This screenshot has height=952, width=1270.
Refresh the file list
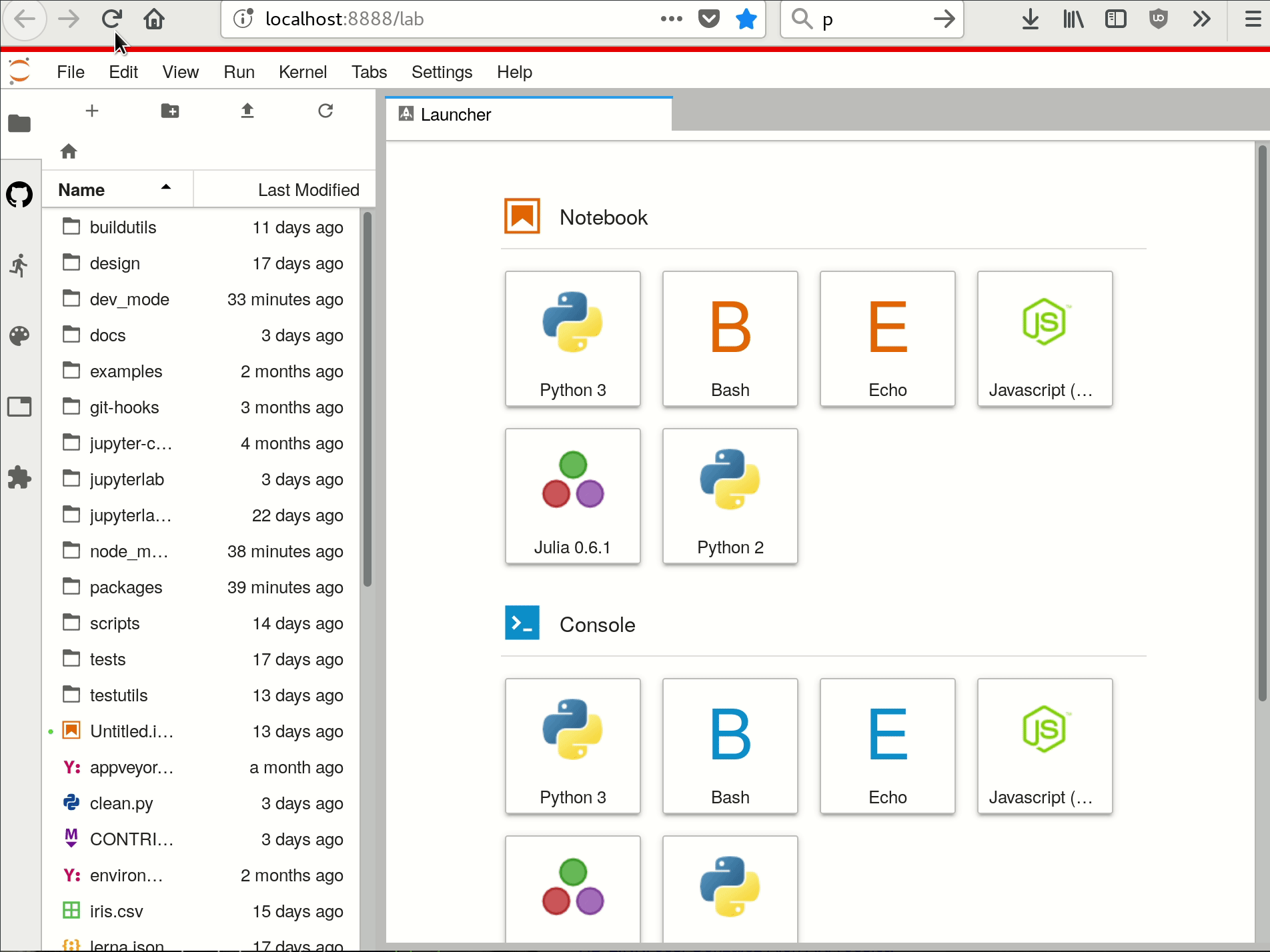click(326, 111)
